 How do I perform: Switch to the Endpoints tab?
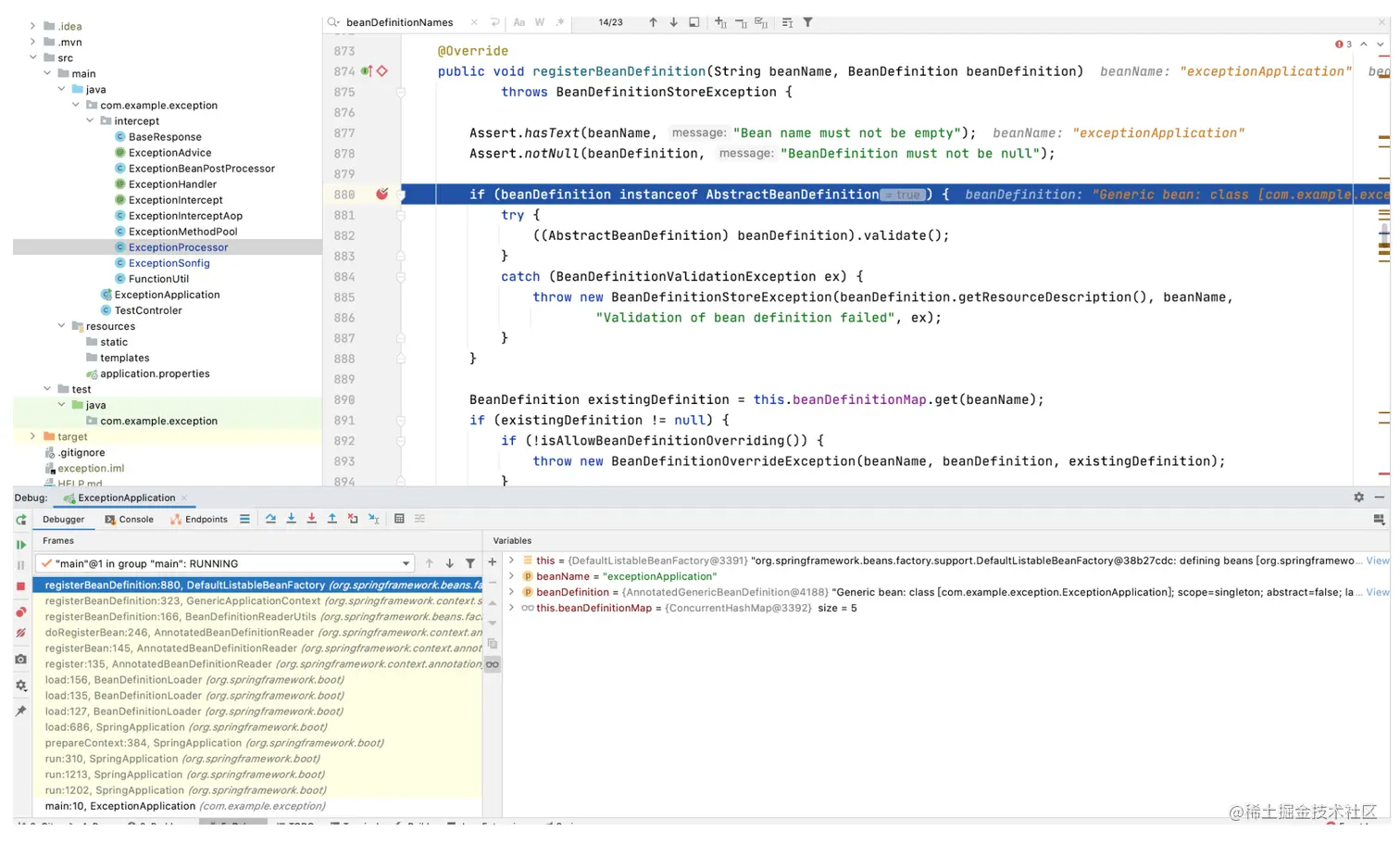pos(199,520)
